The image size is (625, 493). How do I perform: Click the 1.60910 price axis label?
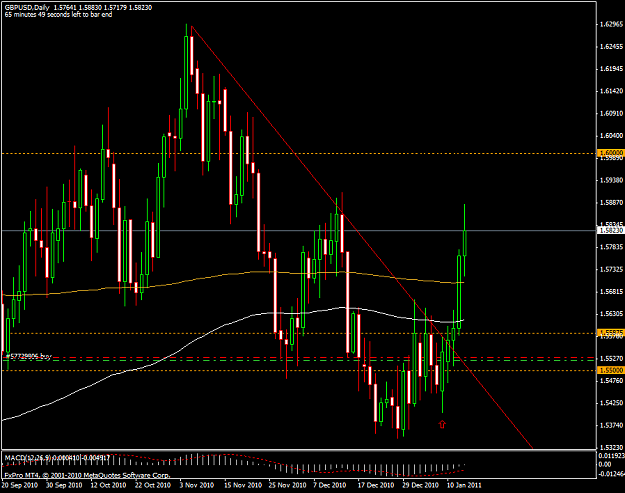[x=611, y=114]
